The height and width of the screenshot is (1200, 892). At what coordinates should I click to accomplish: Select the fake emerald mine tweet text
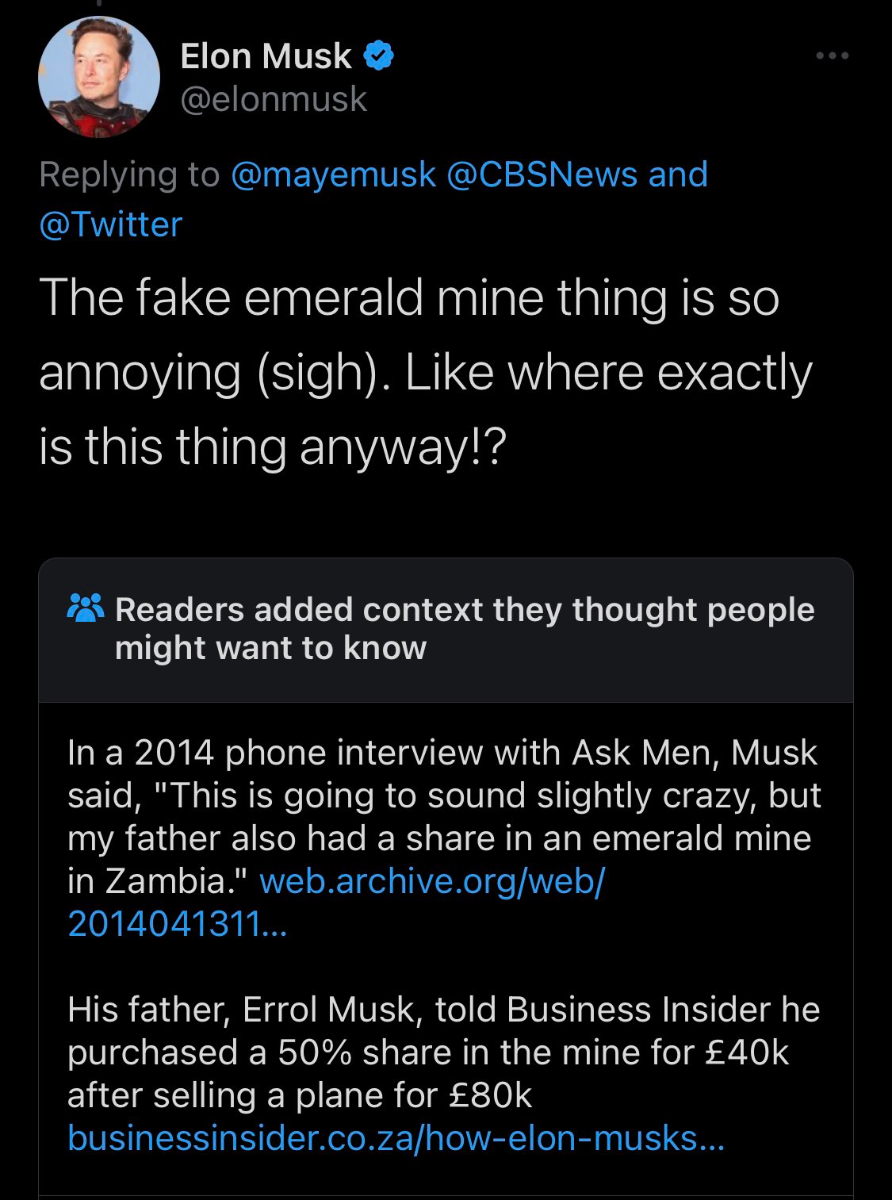tap(424, 372)
